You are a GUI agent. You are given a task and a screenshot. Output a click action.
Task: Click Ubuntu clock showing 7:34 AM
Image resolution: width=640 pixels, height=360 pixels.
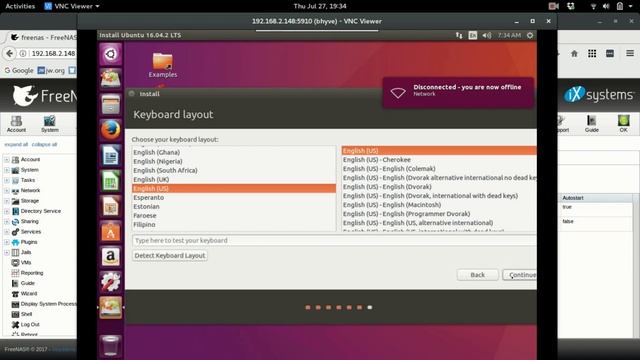point(509,36)
